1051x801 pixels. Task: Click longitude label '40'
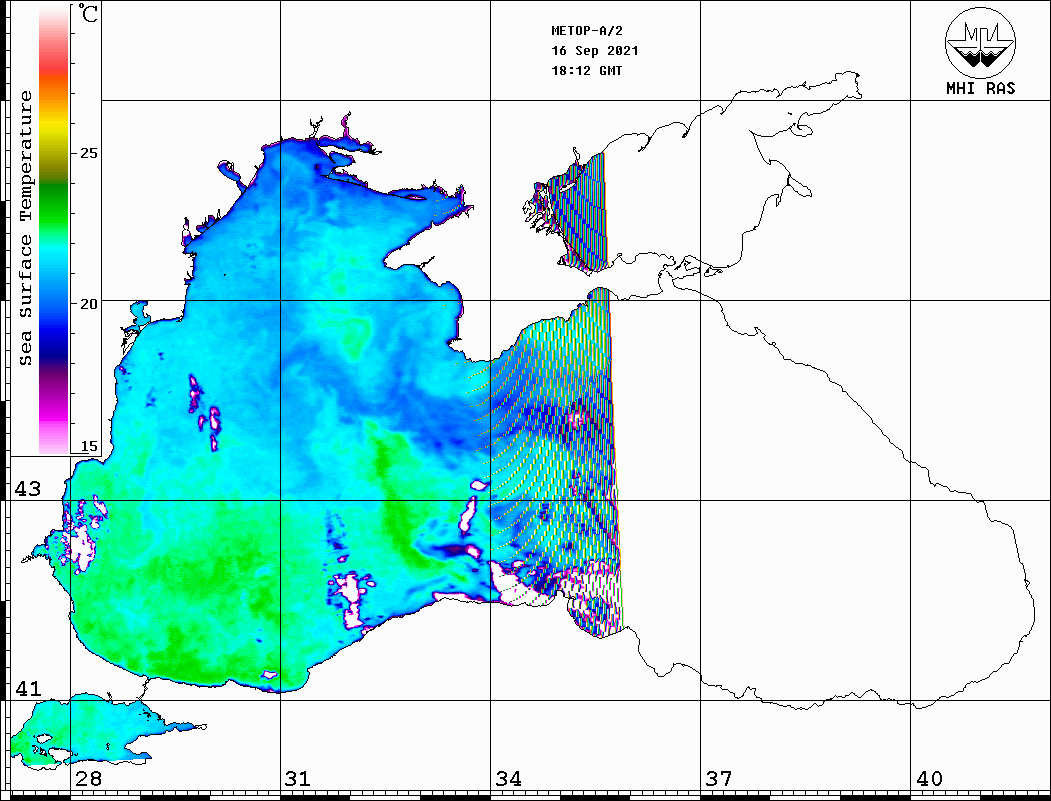(x=929, y=778)
